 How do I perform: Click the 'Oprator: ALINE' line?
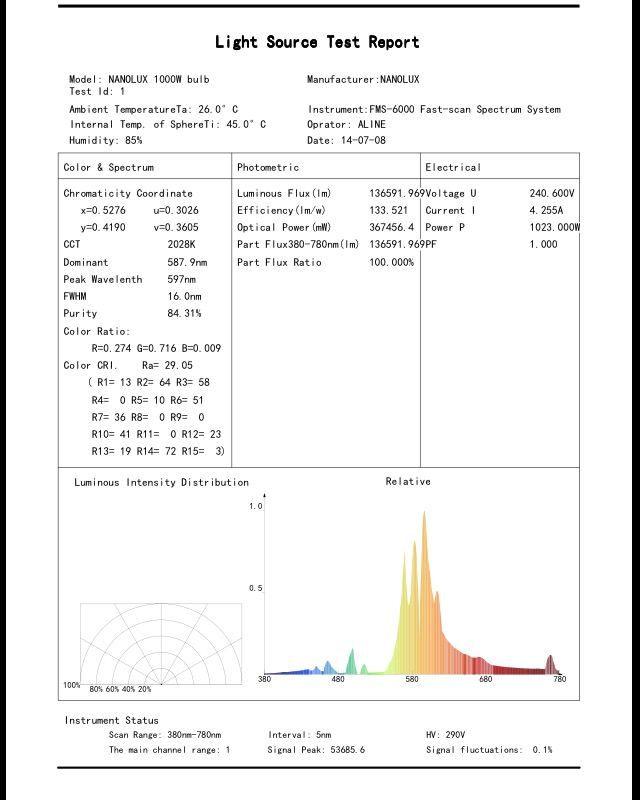tap(347, 124)
